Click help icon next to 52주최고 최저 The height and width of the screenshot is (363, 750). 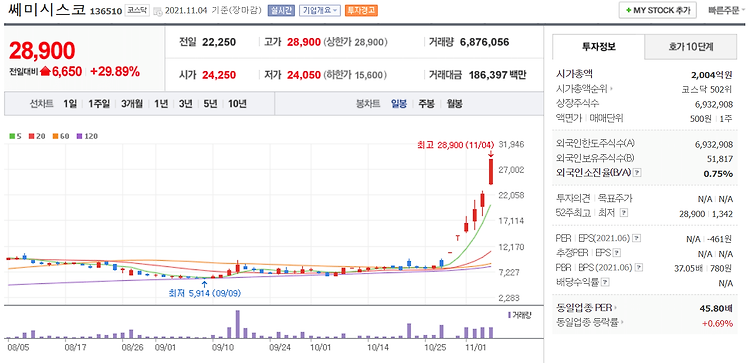click(x=624, y=213)
